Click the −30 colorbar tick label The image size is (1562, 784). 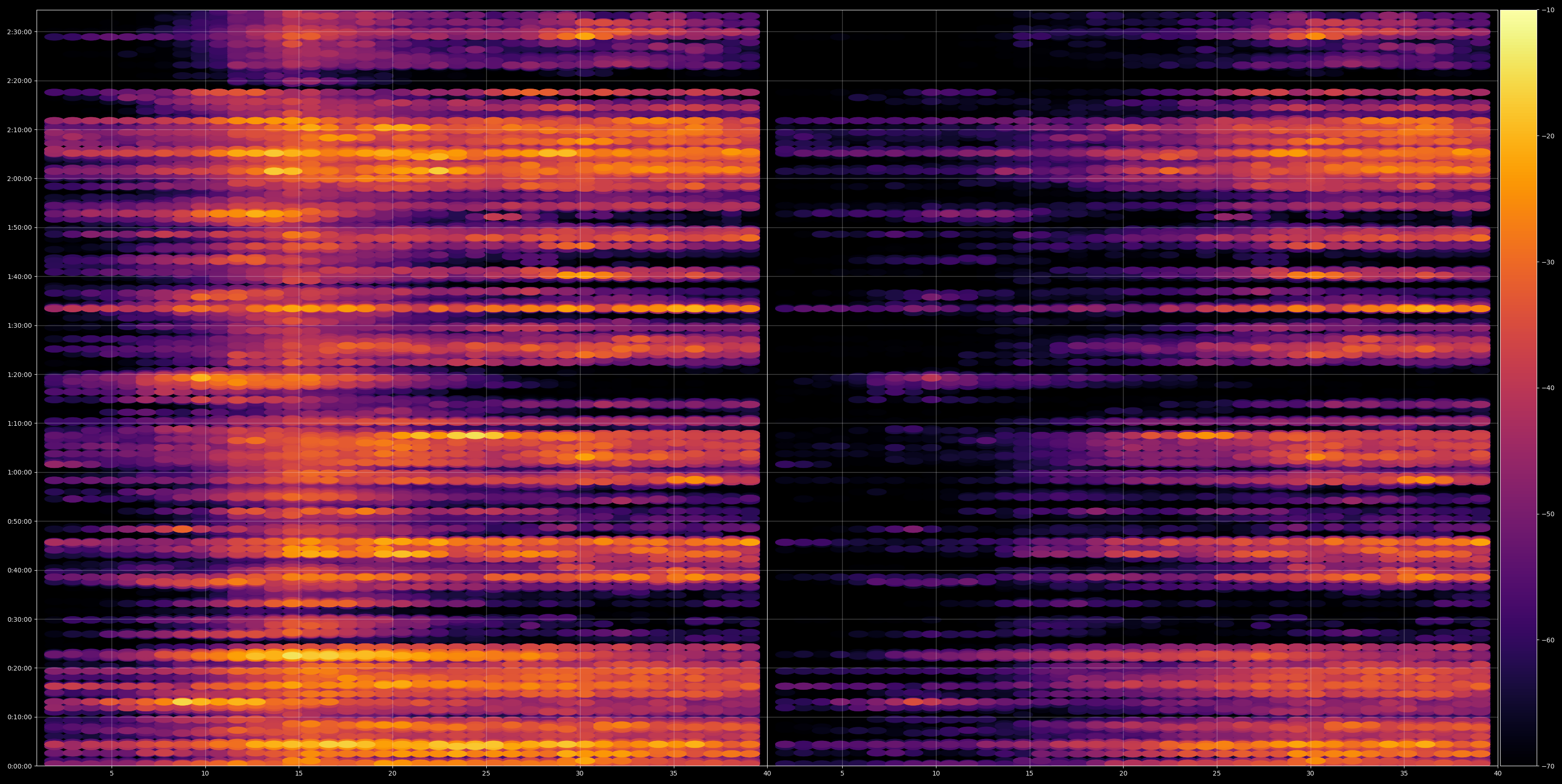[1548, 262]
